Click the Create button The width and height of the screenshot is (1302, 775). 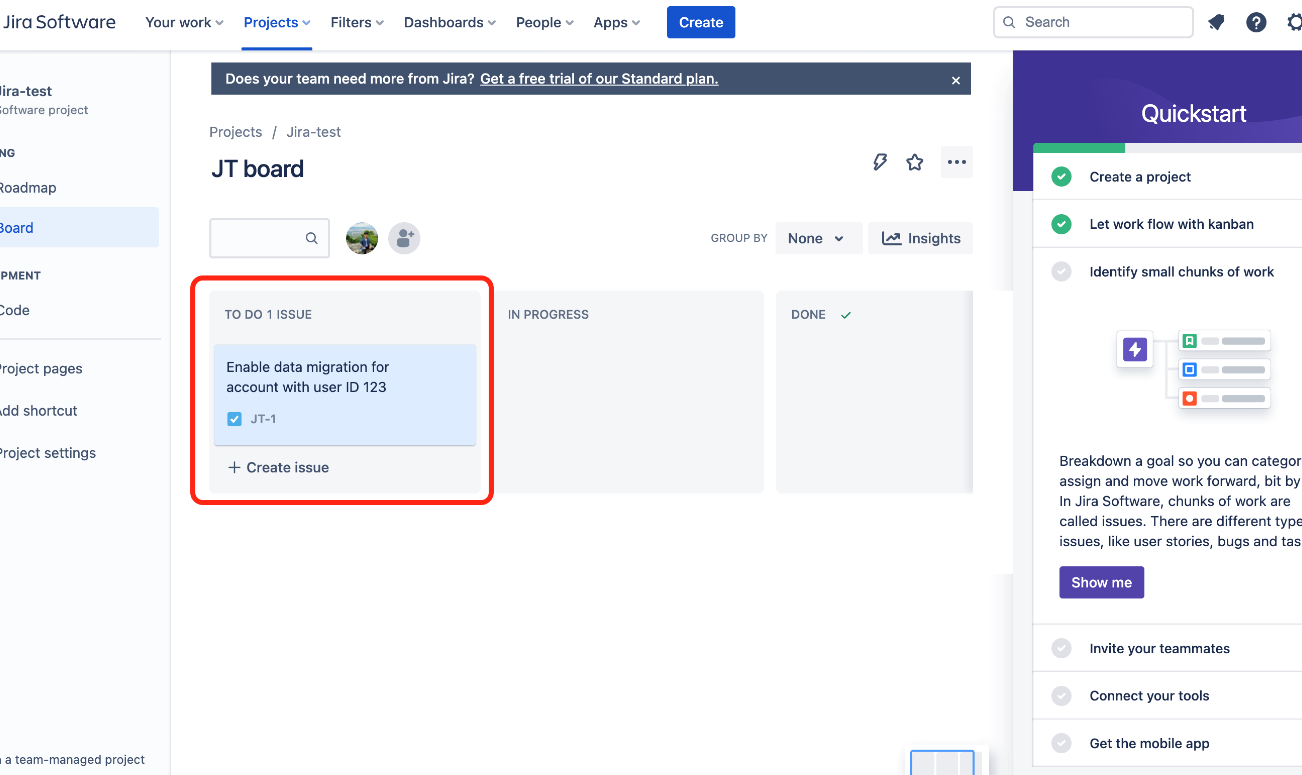701,22
